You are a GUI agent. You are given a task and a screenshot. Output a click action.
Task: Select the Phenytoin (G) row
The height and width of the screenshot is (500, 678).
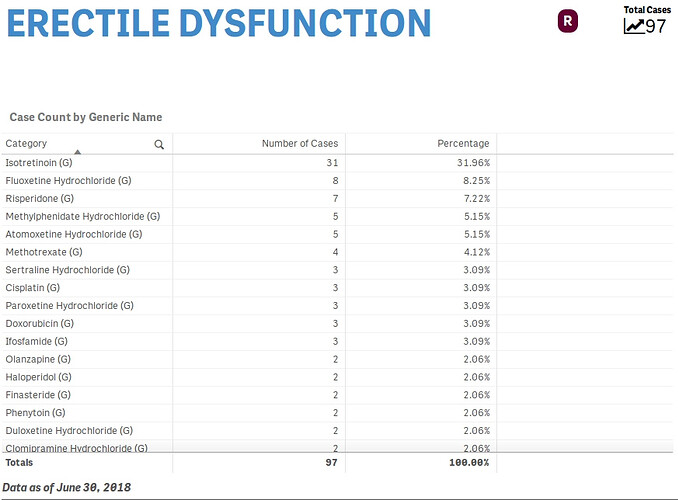click(337, 413)
